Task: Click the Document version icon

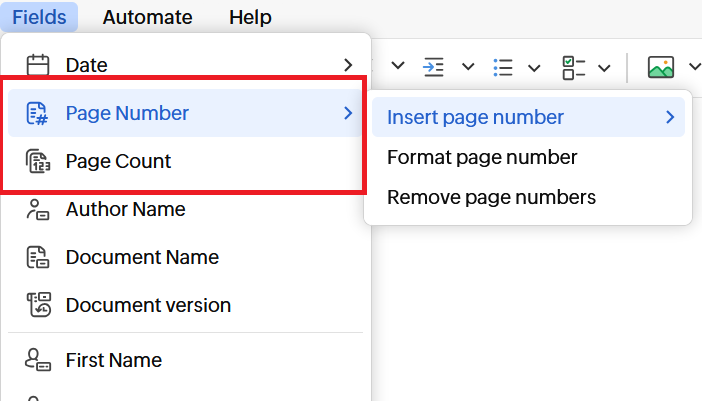Action: [37, 305]
